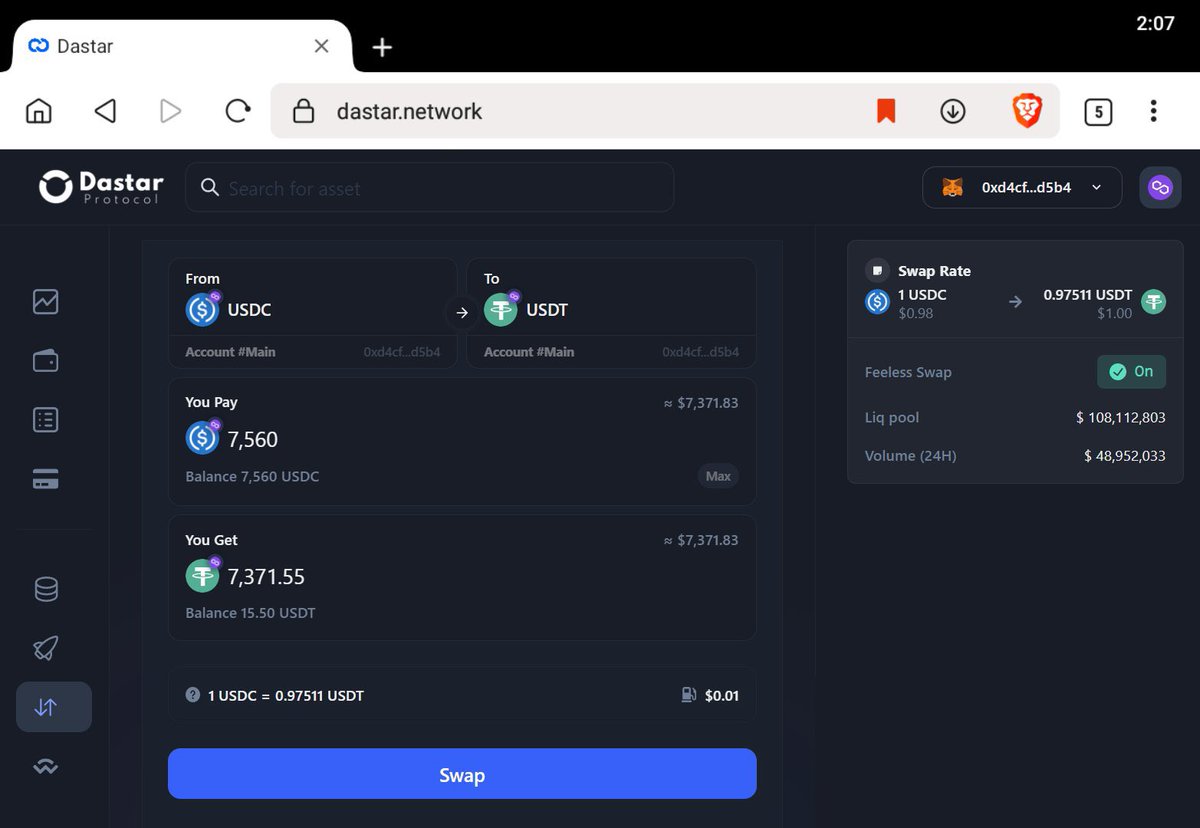Image resolution: width=1200 pixels, height=828 pixels.
Task: Click 0.97511 USDT in Swap Rate panel
Action: 1088,295
